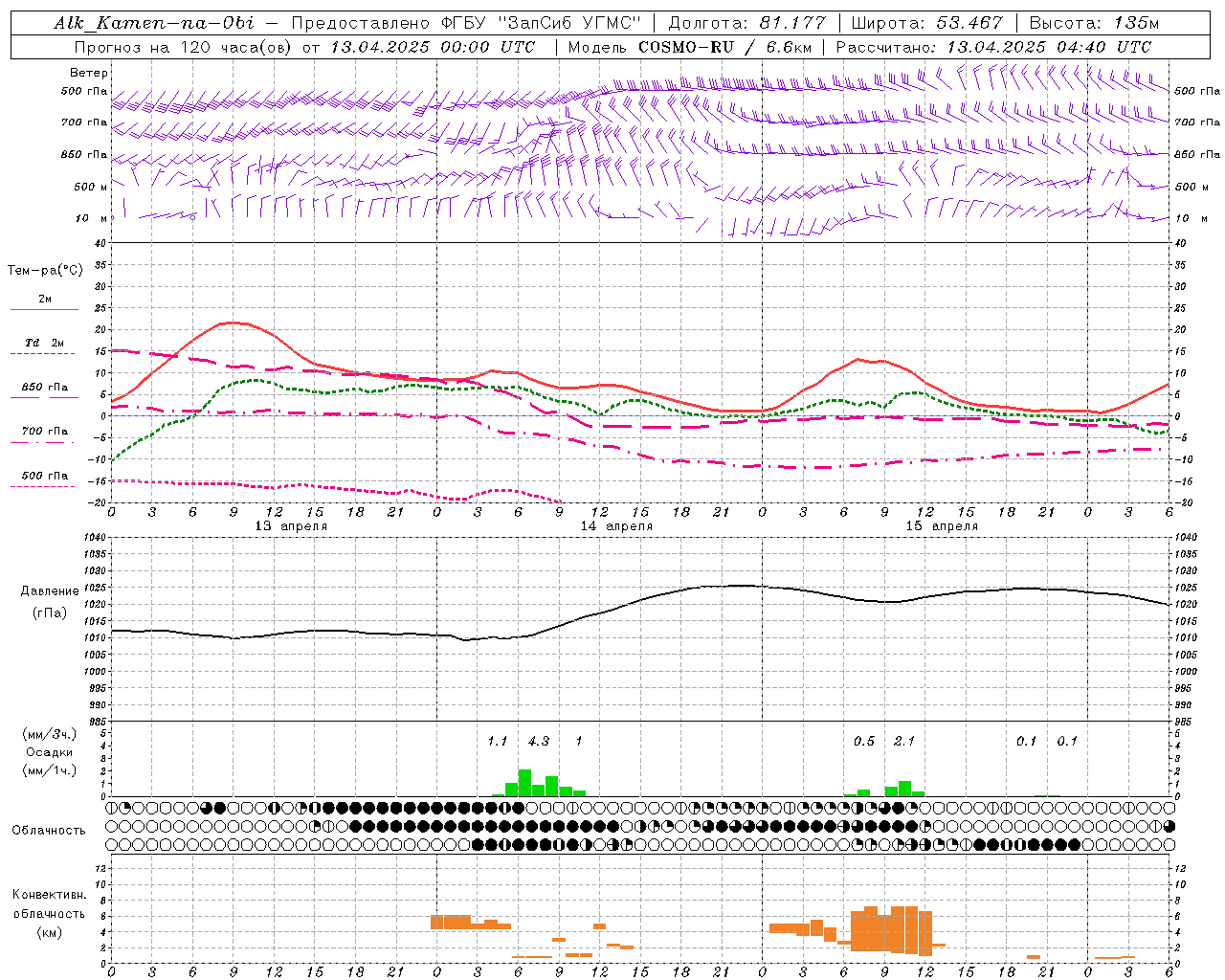Click the (мм/1ч.) precipitation unit label
This screenshot has width=1225, height=980.
(x=50, y=770)
